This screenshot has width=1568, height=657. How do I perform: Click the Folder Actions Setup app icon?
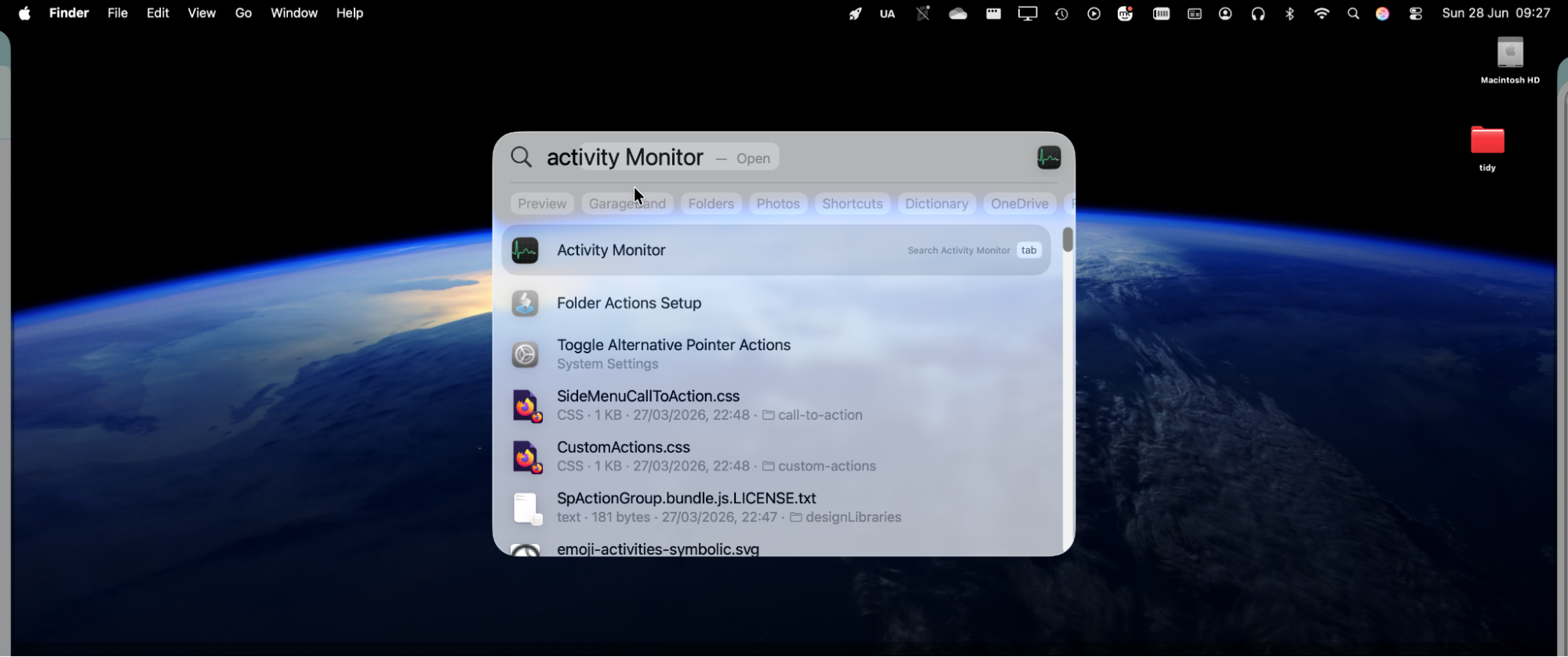coord(525,303)
